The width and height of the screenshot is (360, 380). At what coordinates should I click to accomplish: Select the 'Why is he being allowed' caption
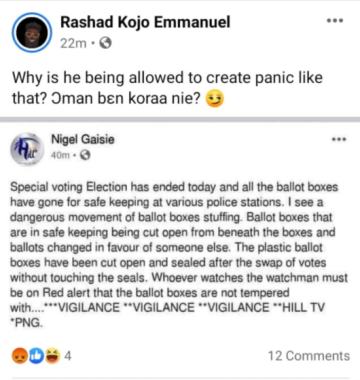167,88
